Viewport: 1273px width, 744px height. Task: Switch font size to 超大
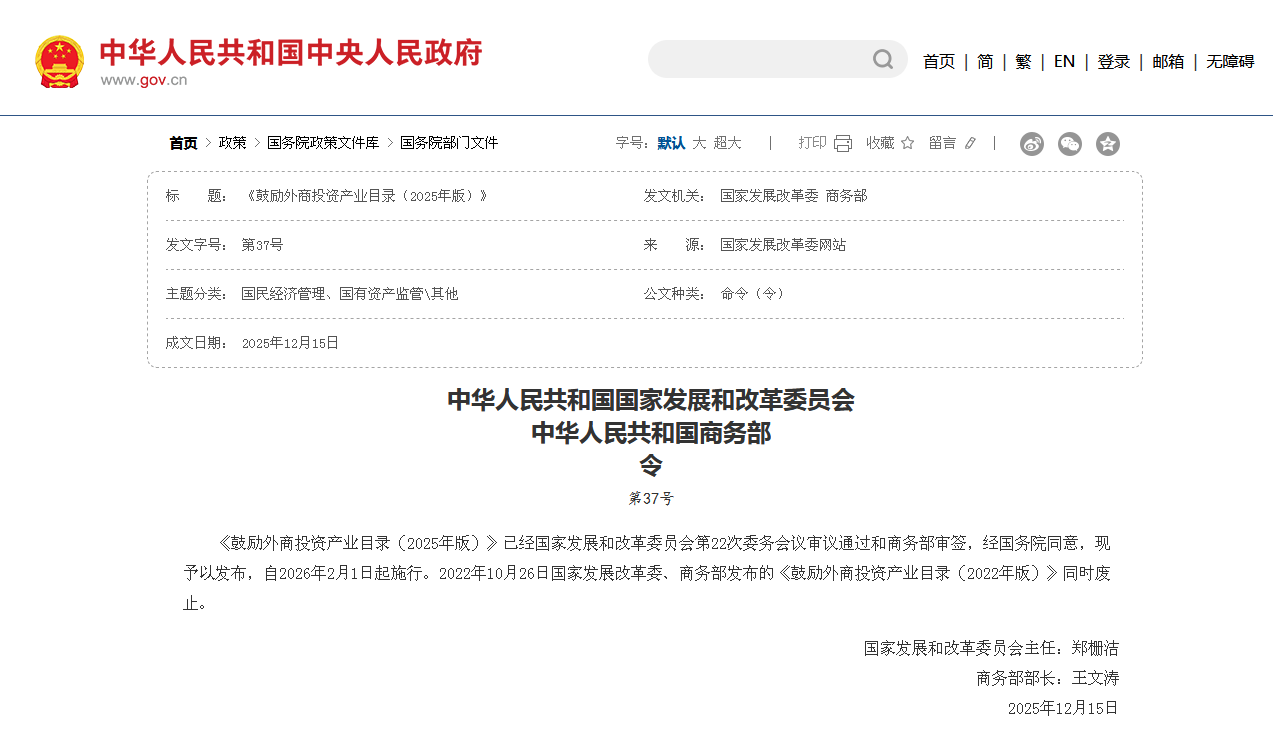[727, 143]
